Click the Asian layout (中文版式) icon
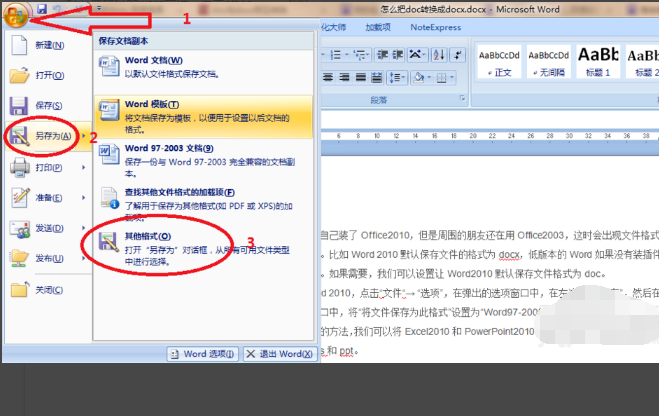Viewport: 659px width, 416px height. point(417,55)
